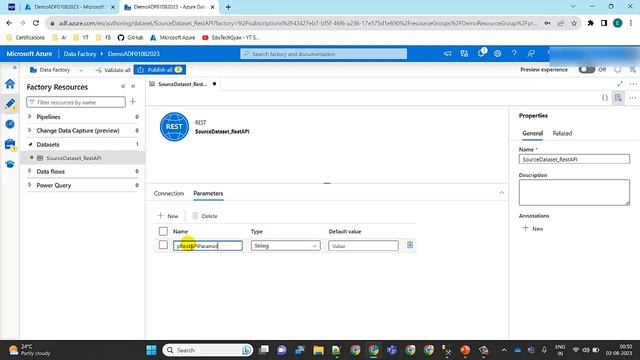Image resolution: width=640 pixels, height=360 pixels.
Task: Expand all resources in Factory Resources
Action: click(123, 87)
